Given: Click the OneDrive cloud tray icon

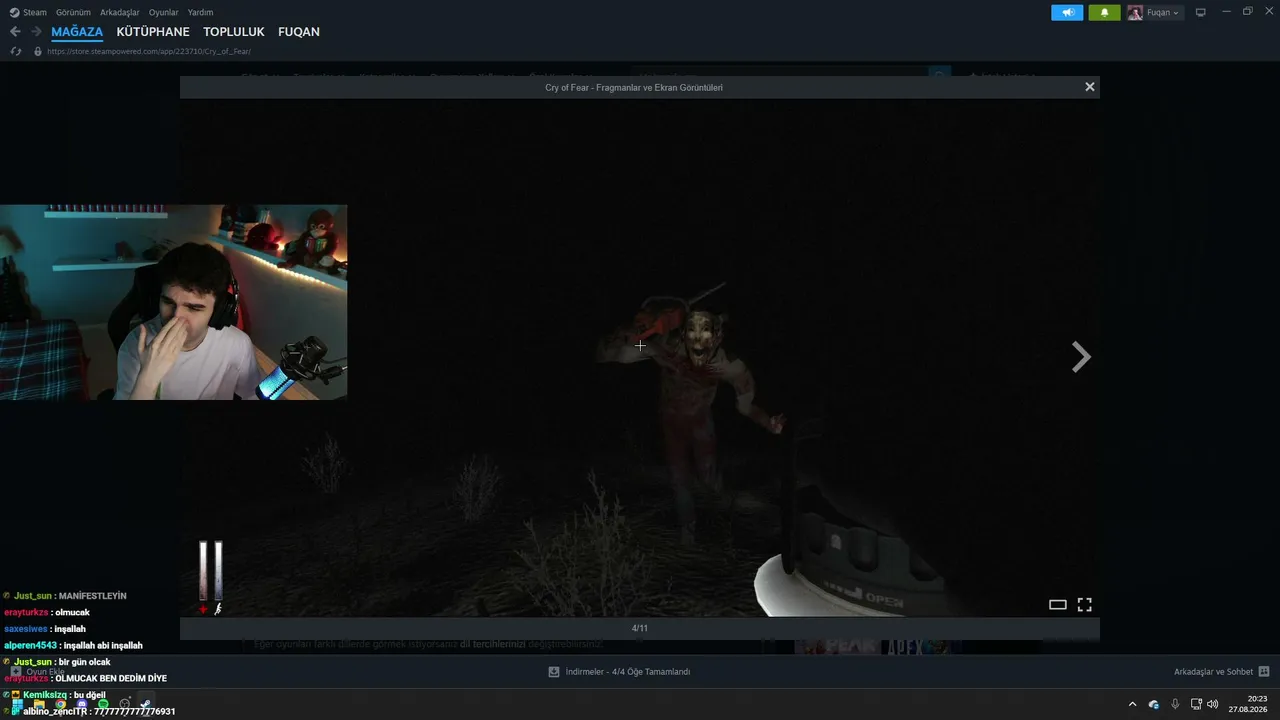Looking at the screenshot, I should pos(1154,704).
